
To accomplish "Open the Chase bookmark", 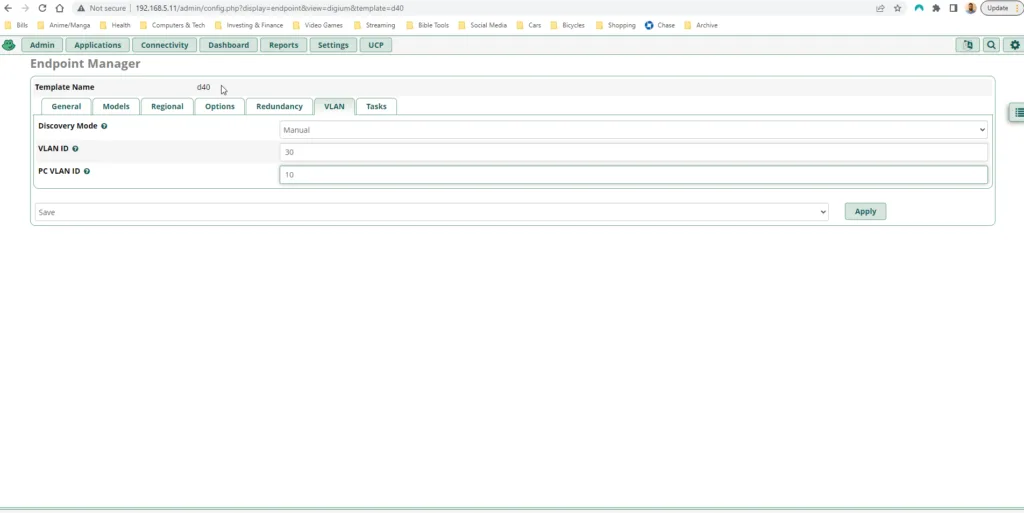I will tap(660, 25).
